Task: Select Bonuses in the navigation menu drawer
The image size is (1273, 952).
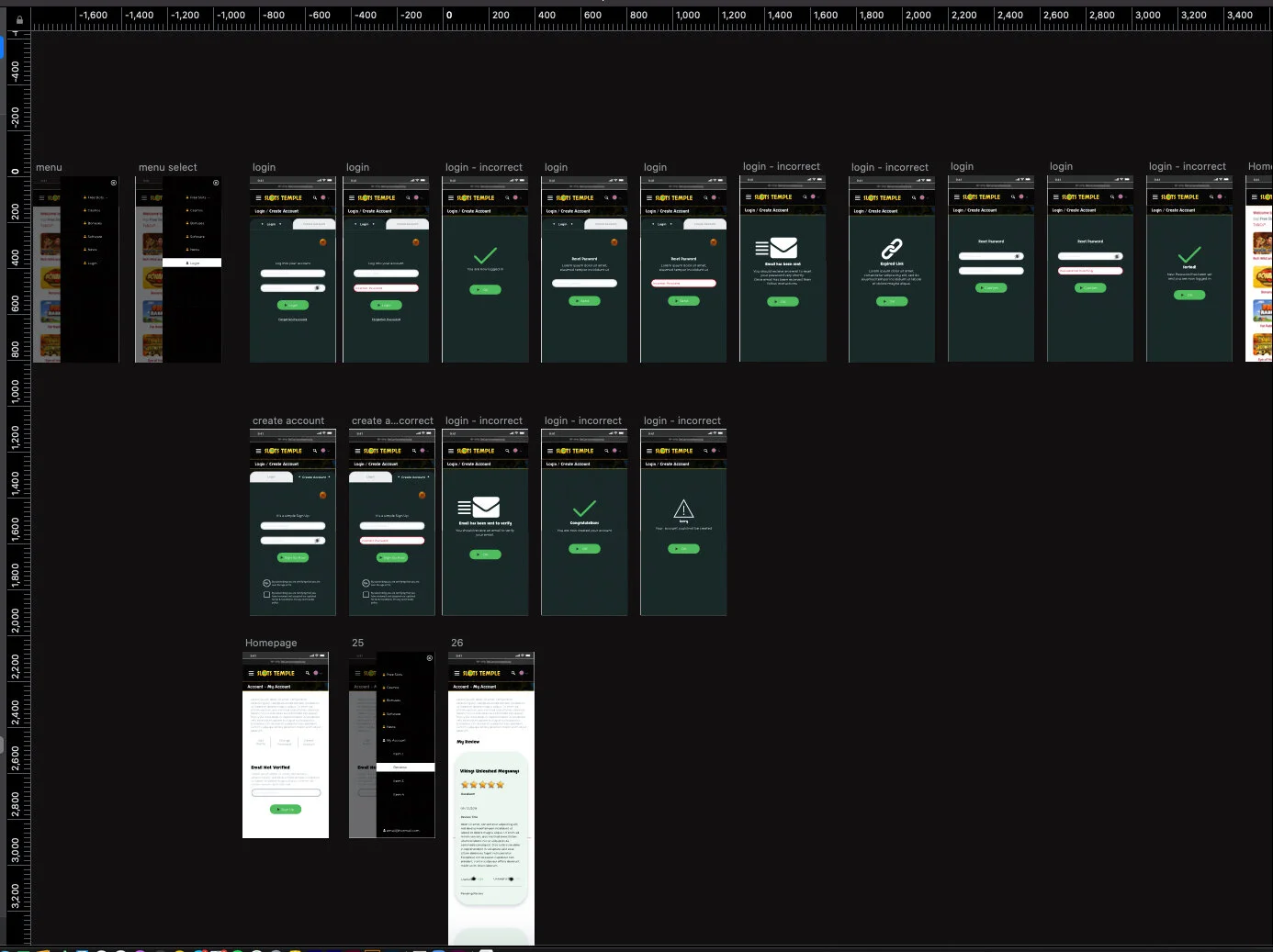Action: 95,223
